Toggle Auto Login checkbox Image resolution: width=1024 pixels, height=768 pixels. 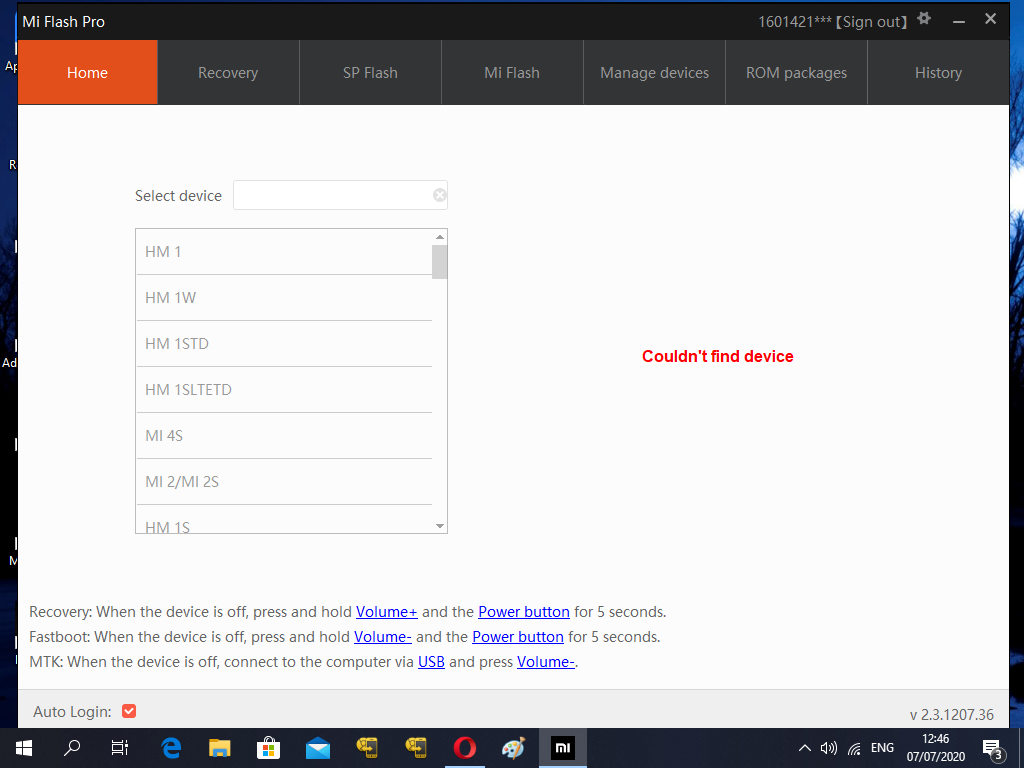129,711
